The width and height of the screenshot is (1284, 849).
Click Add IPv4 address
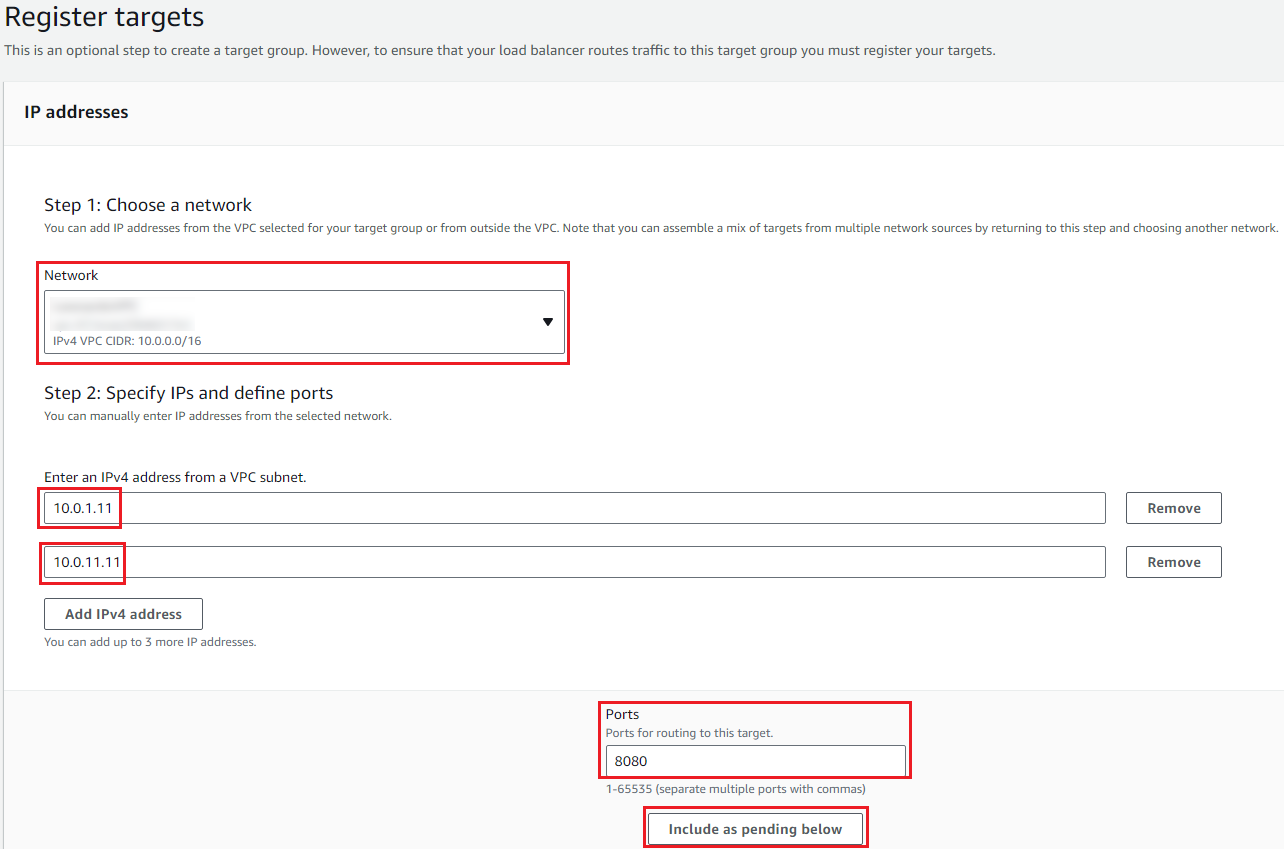point(122,613)
